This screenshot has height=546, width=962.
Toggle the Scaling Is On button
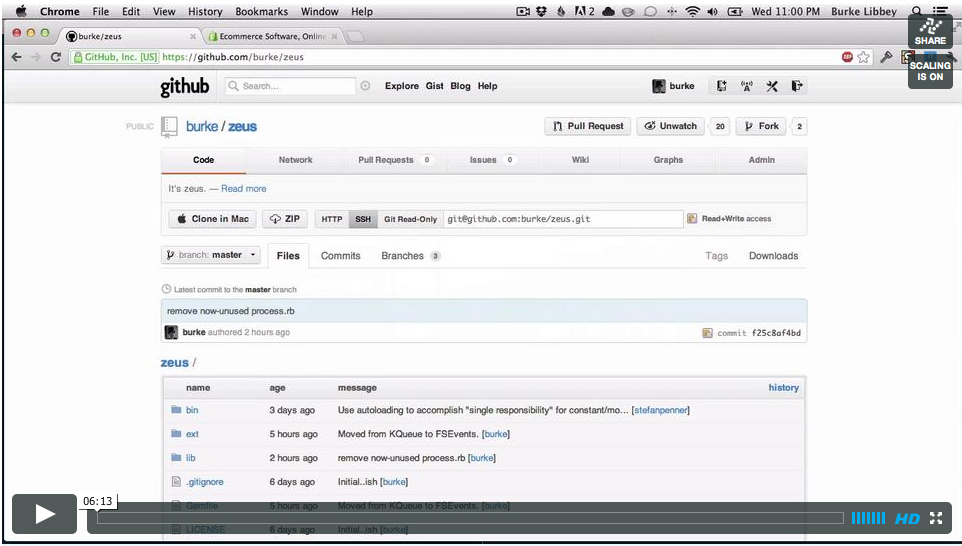930,71
